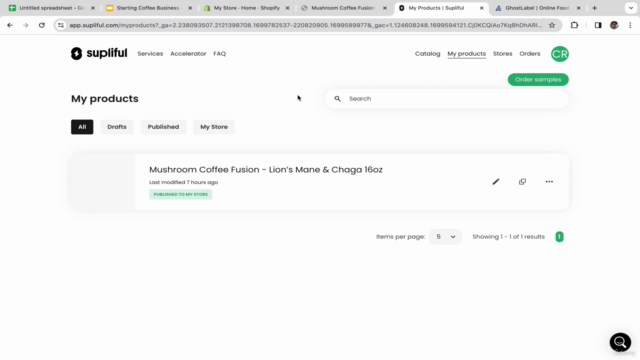This screenshot has width=640, height=360.
Task: Switch to Mushroom Coffee Fusion tab
Action: [x=343, y=8]
